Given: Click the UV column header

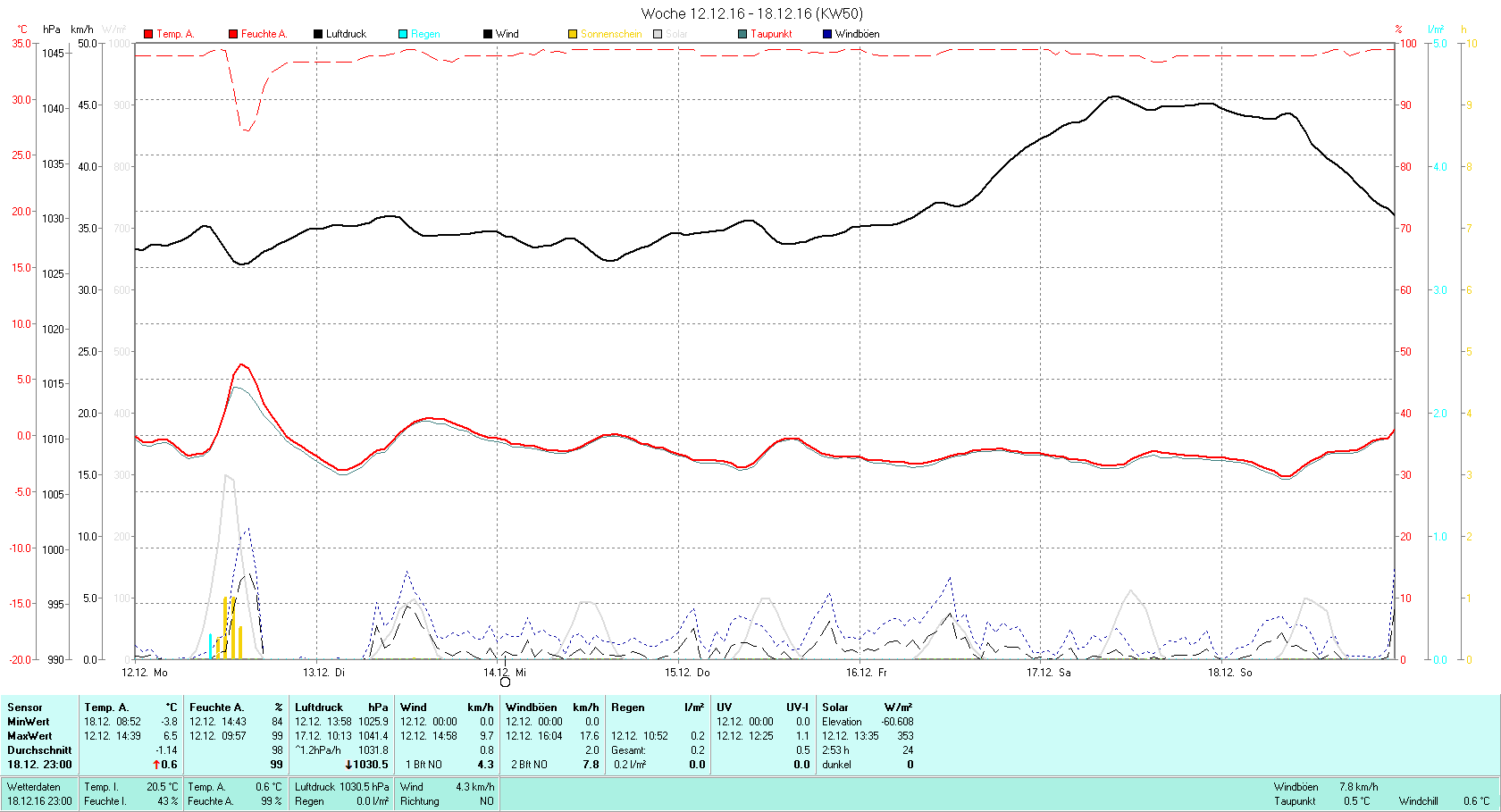Looking at the screenshot, I should 763,707.
